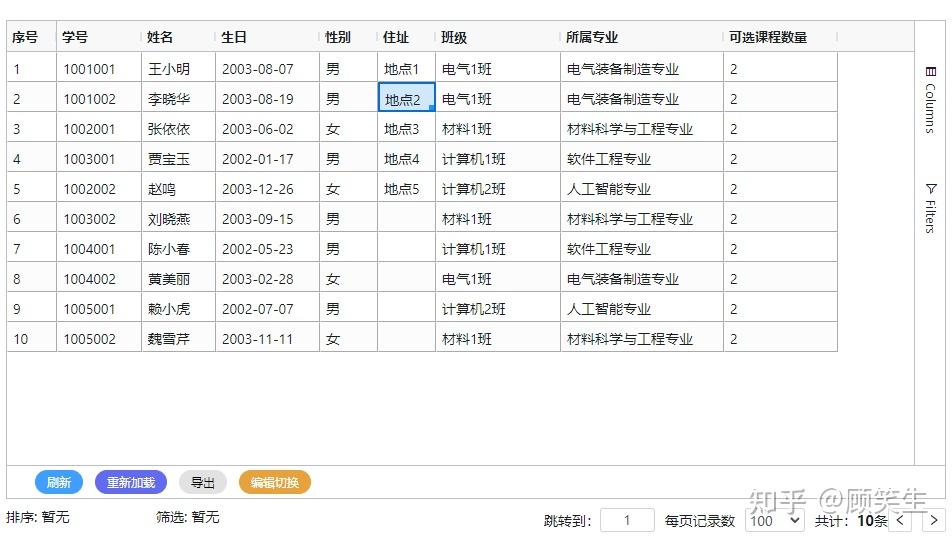Viewport: 952px width, 540px height.
Task: Select the cell 赵鸣
Action: (178, 188)
